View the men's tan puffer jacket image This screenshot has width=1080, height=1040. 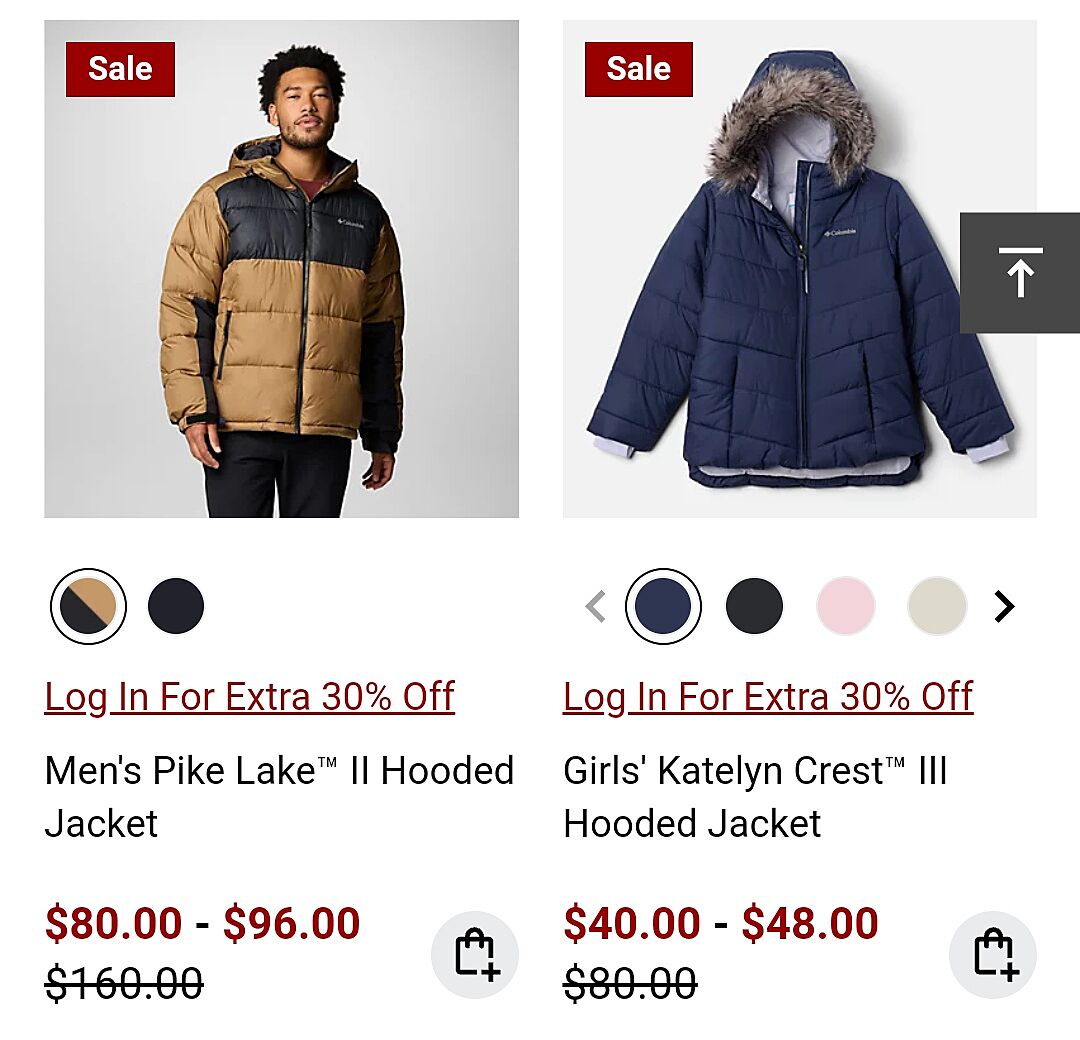(281, 269)
